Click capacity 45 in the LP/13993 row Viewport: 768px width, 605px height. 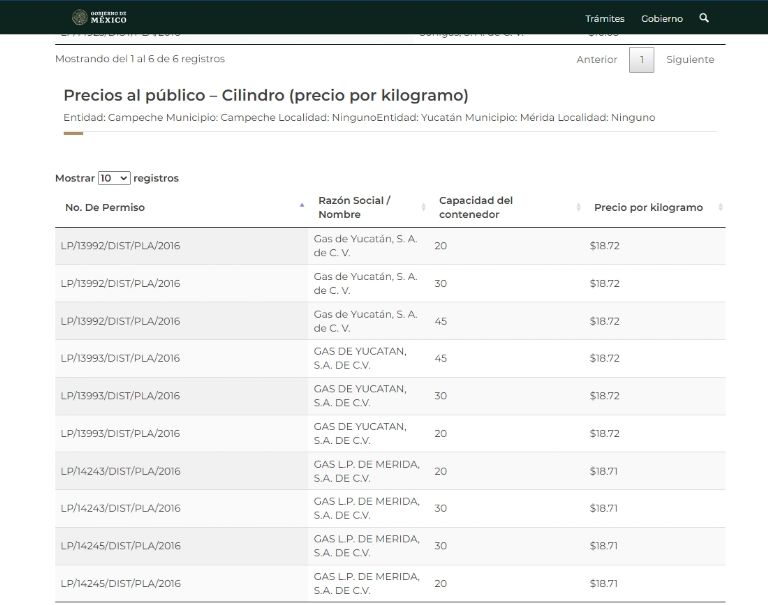pyautogui.click(x=440, y=358)
